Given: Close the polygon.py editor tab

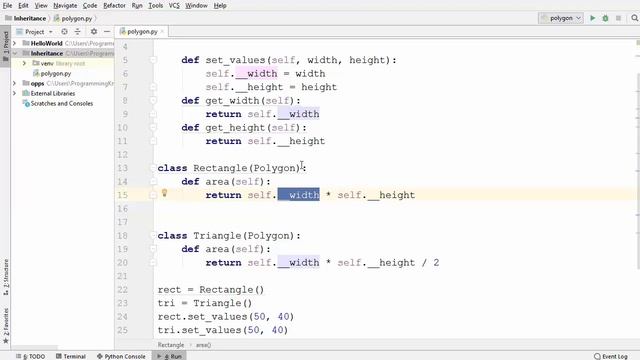Looking at the screenshot, I should [x=162, y=31].
